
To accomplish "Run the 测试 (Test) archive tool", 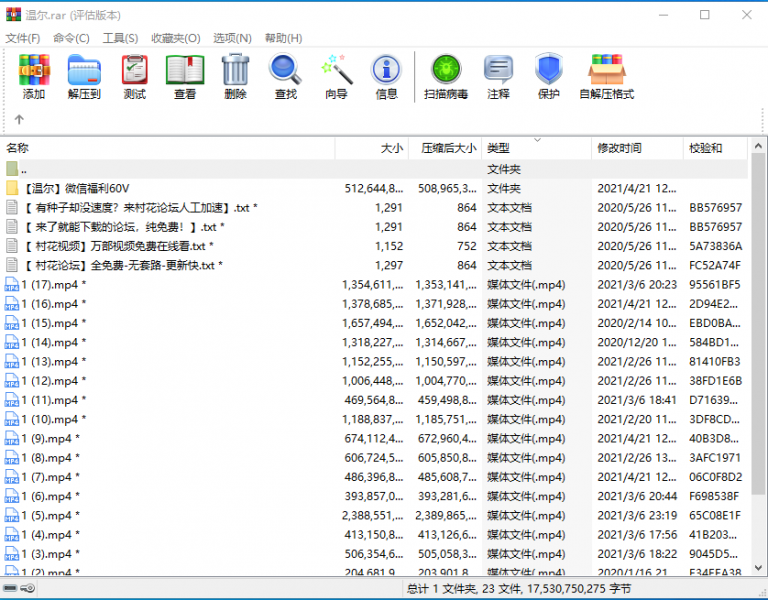I will 134,76.
